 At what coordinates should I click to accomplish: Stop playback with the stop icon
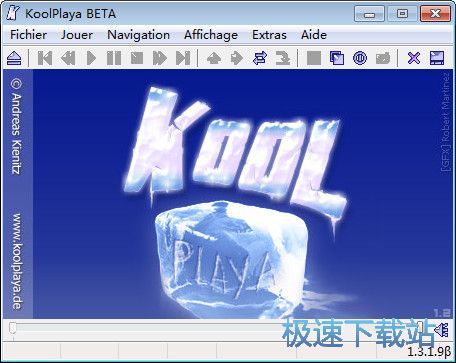click(x=137, y=58)
